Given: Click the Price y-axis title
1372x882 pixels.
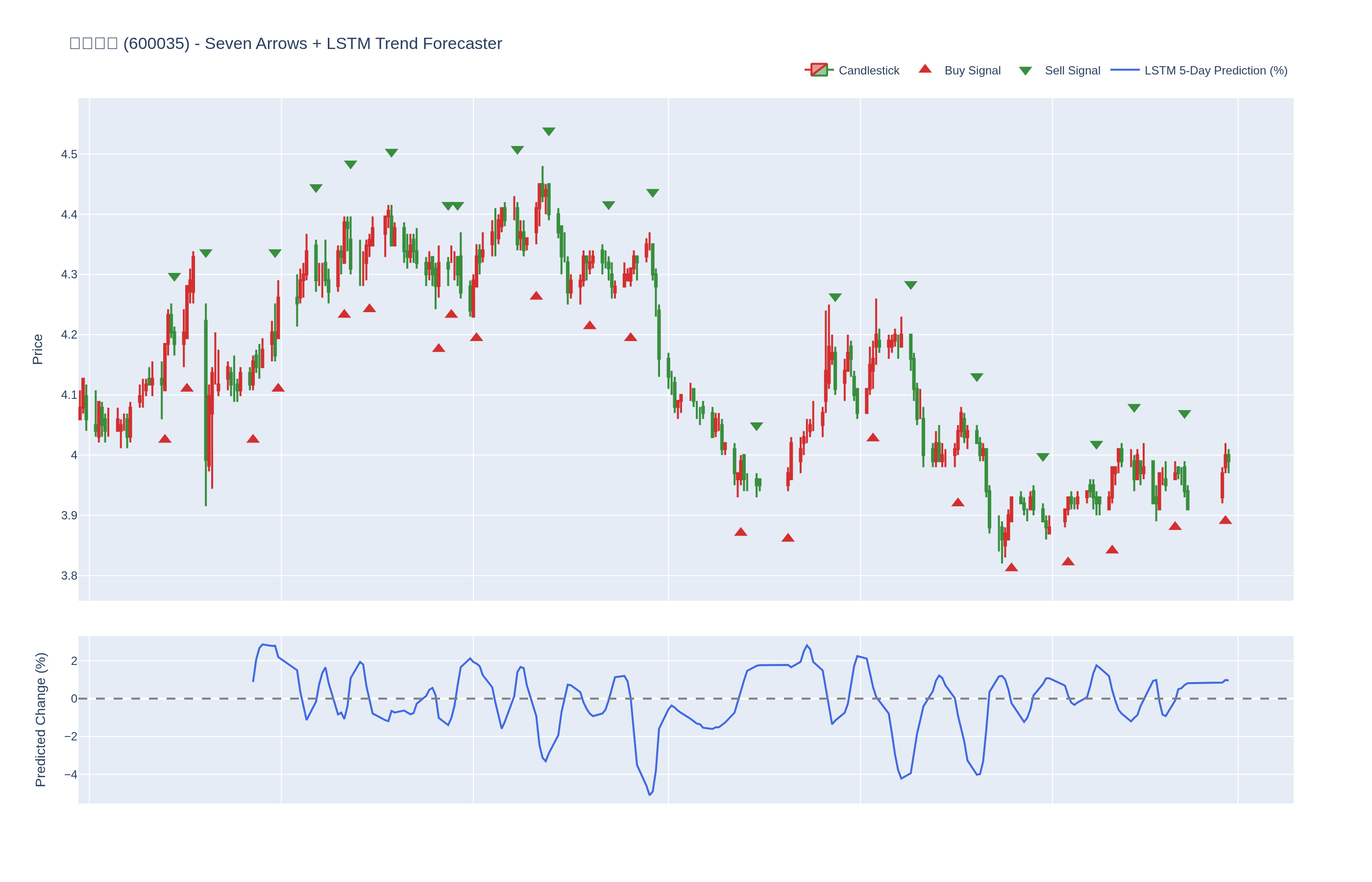Looking at the screenshot, I should pos(38,349).
